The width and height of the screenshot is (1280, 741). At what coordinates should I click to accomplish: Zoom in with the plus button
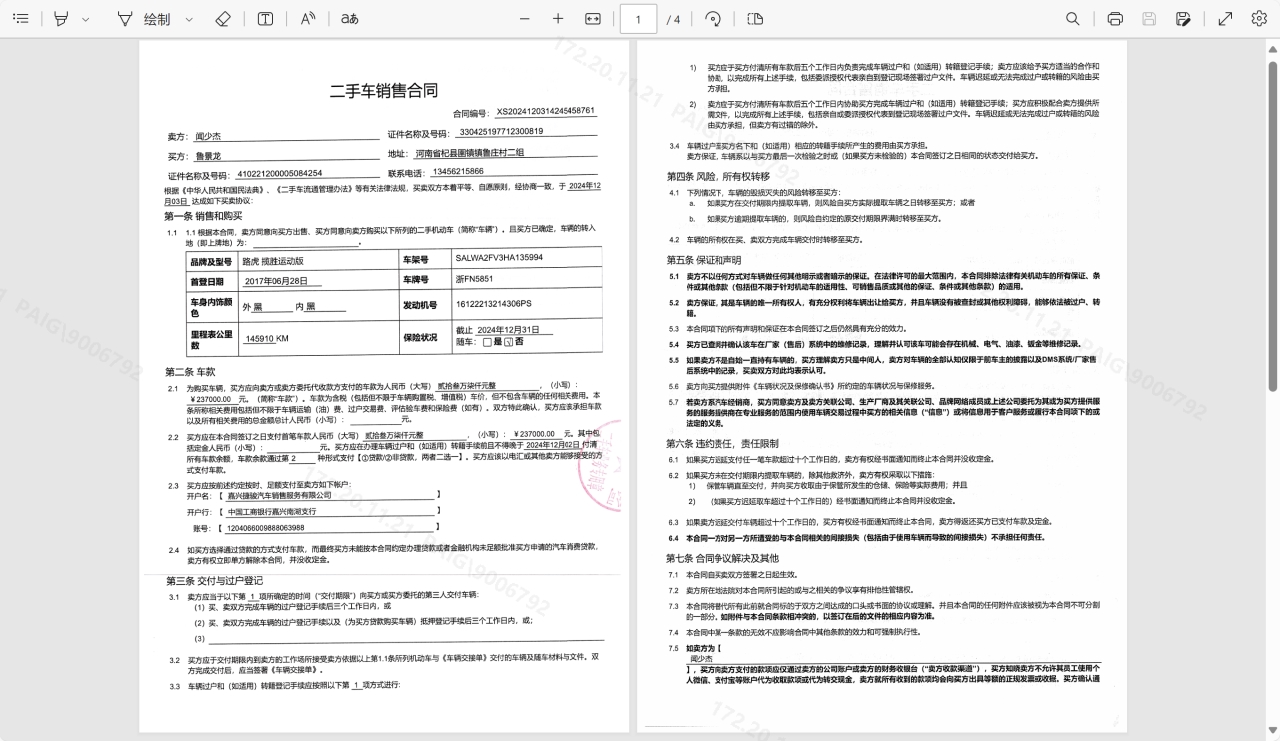point(558,19)
